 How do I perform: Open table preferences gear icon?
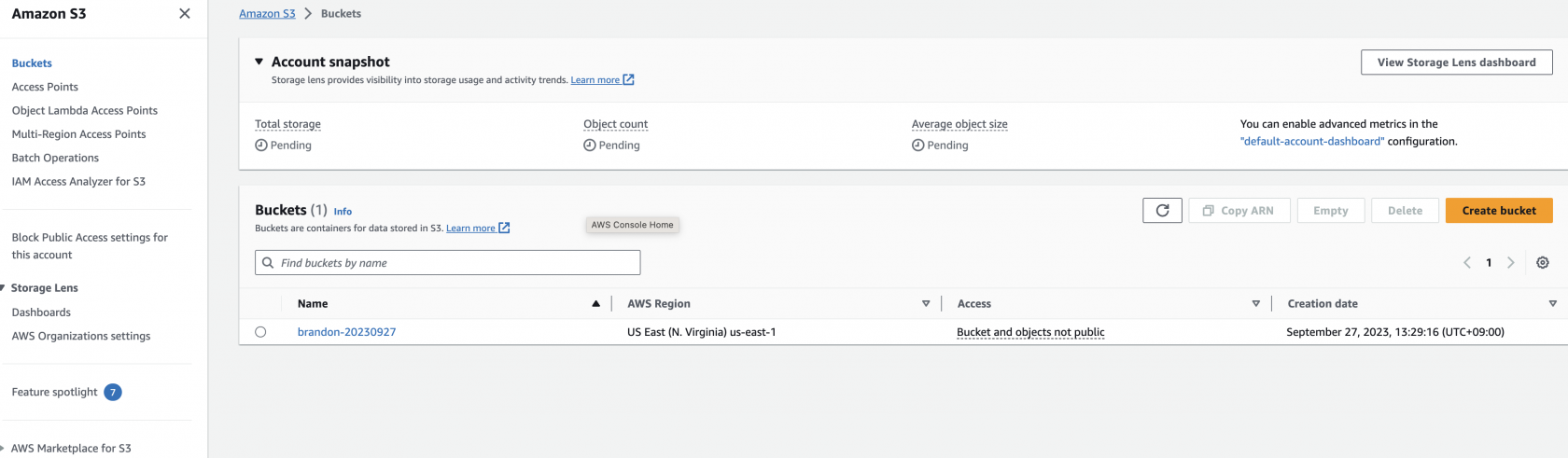pos(1543,263)
